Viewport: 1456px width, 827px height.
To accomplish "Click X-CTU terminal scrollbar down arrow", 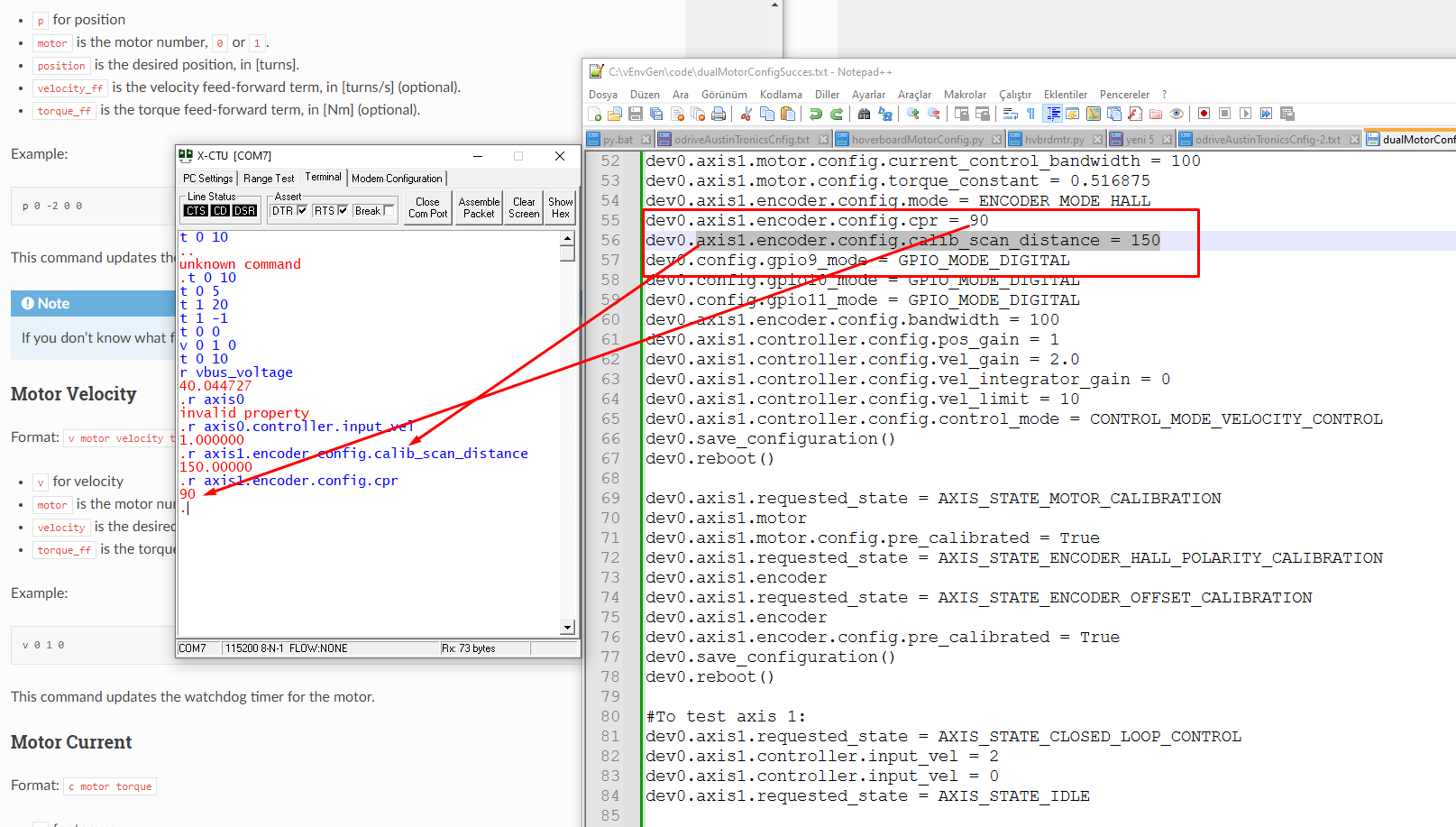I will (x=567, y=627).
